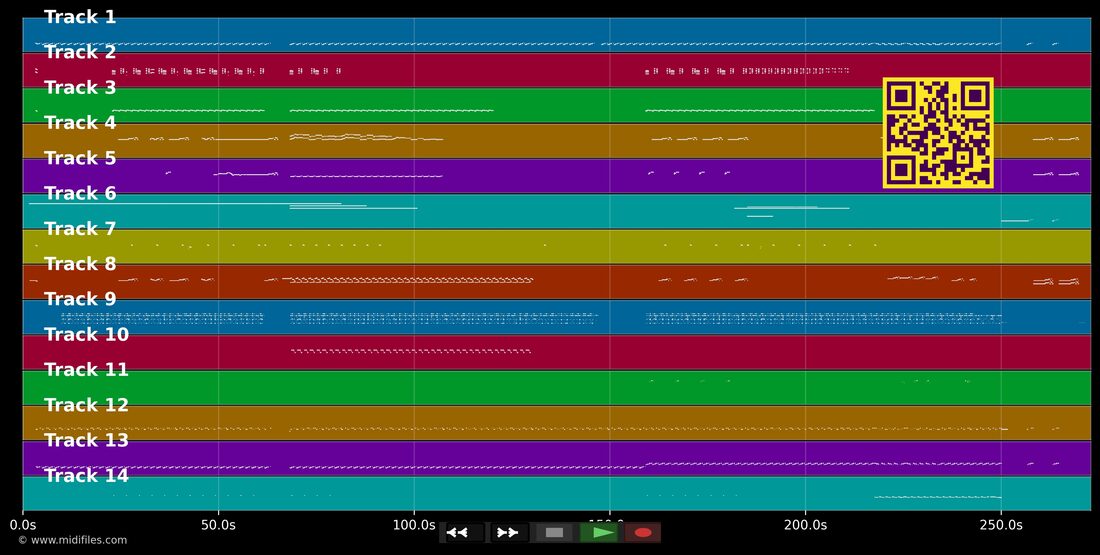Select the Track 6 label
This screenshot has height=555, width=1100.
tap(80, 194)
